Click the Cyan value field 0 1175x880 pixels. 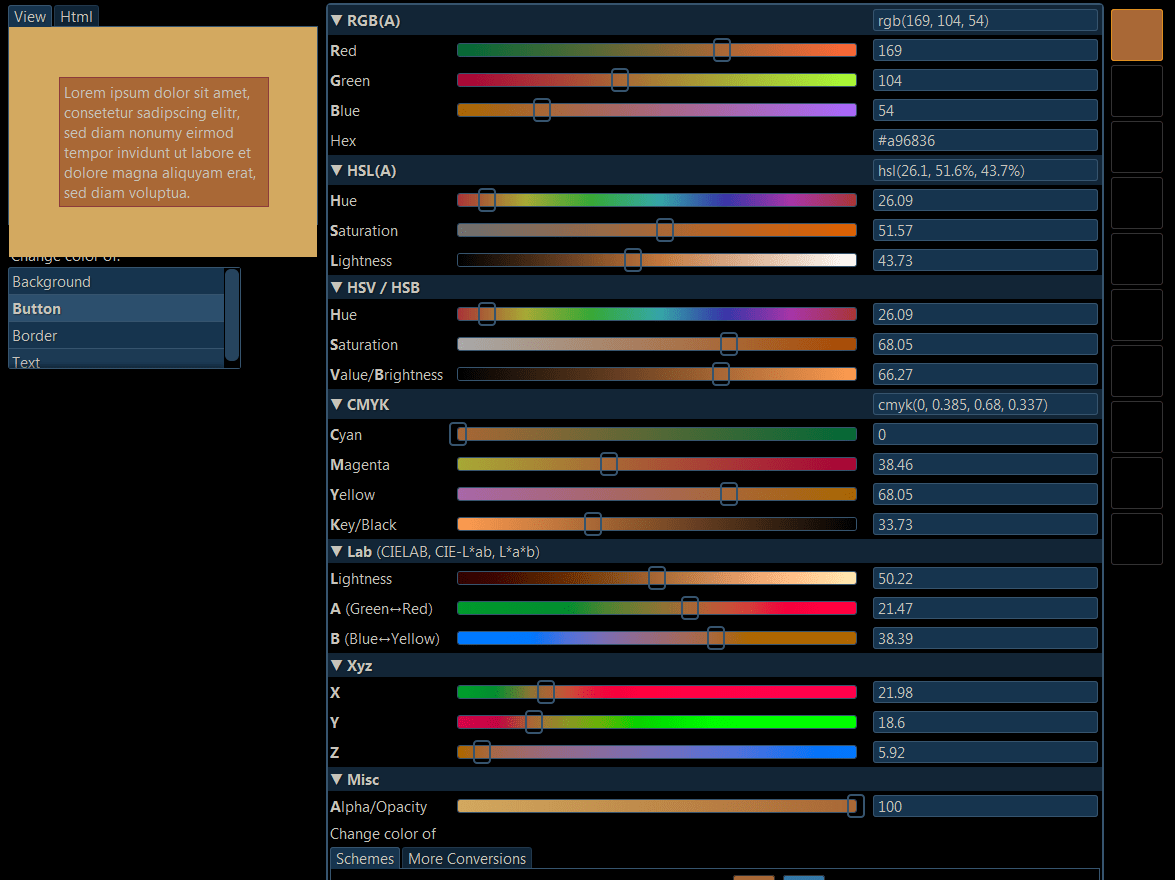[x=985, y=435]
